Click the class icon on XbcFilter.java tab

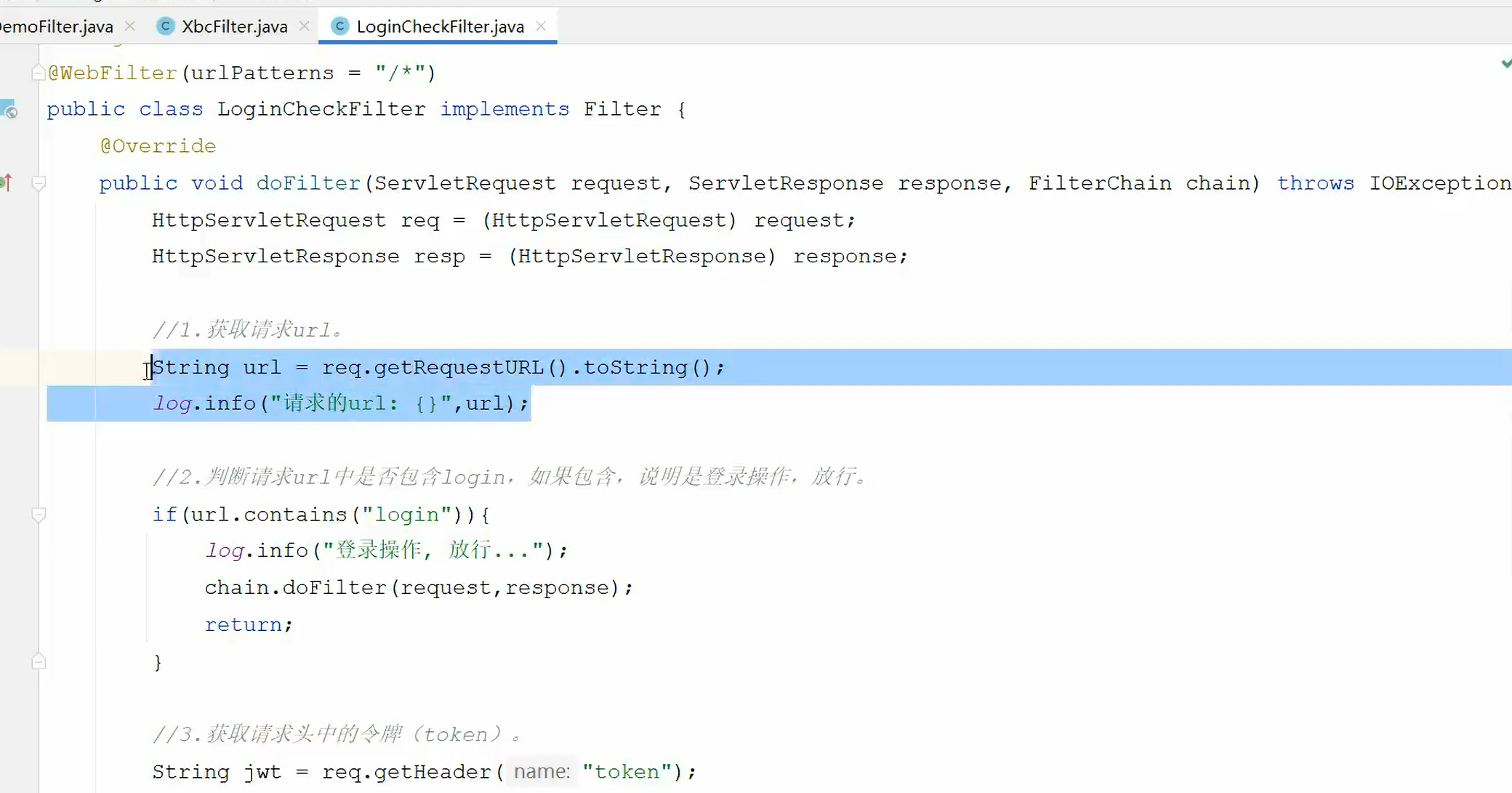click(x=166, y=27)
